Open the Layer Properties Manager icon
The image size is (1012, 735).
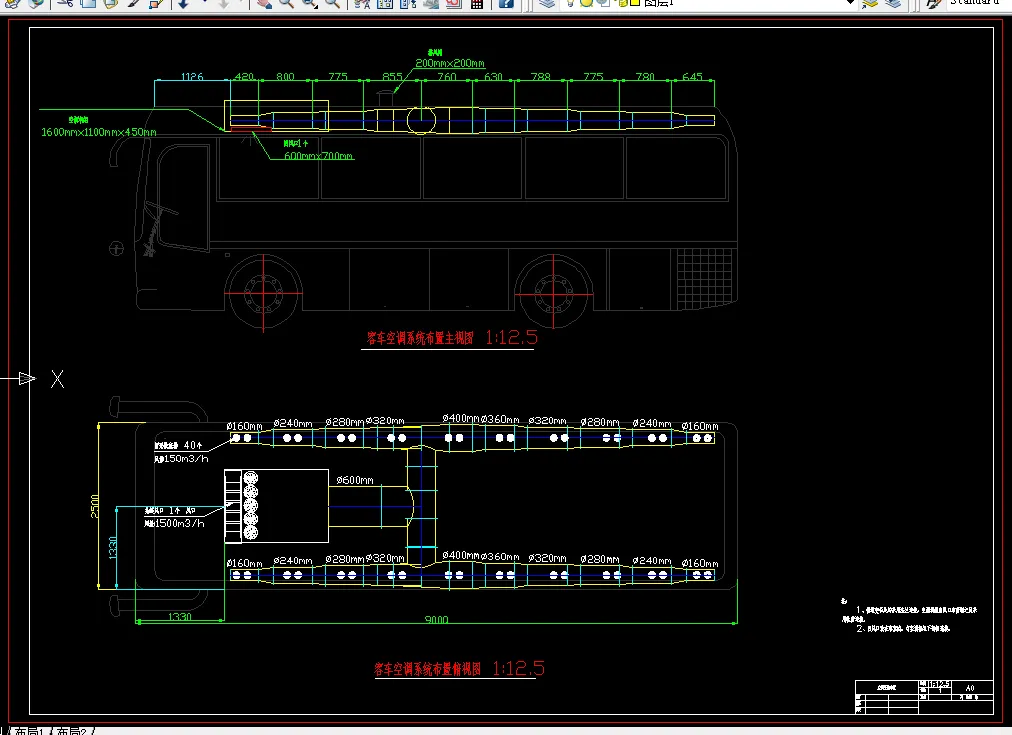(x=547, y=3)
